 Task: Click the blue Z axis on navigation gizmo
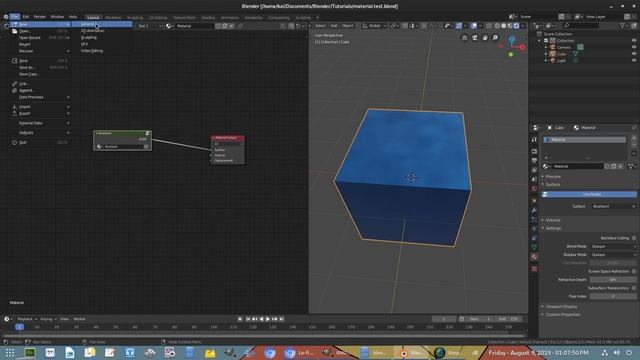[512, 39]
